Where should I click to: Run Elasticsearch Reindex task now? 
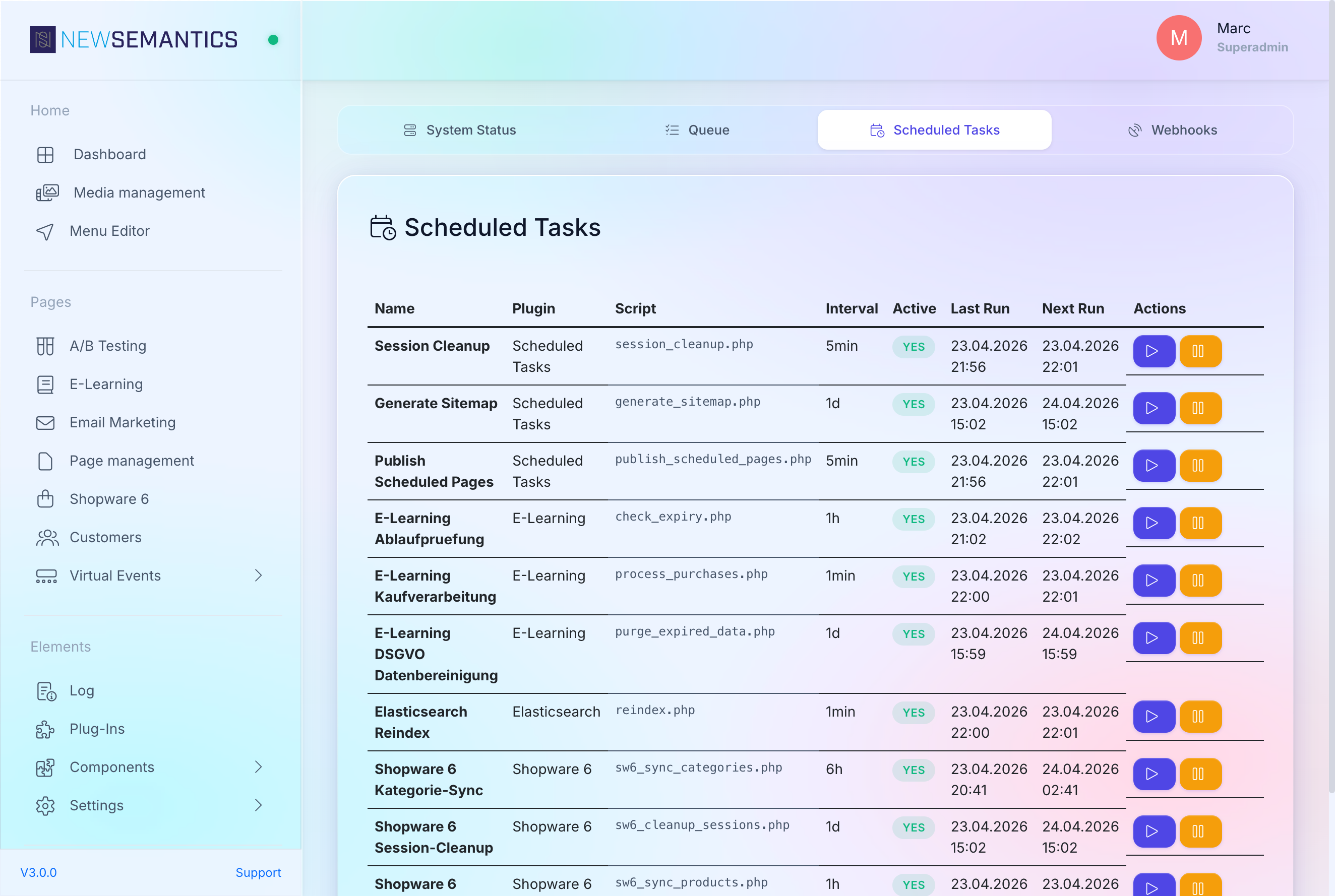1154,717
